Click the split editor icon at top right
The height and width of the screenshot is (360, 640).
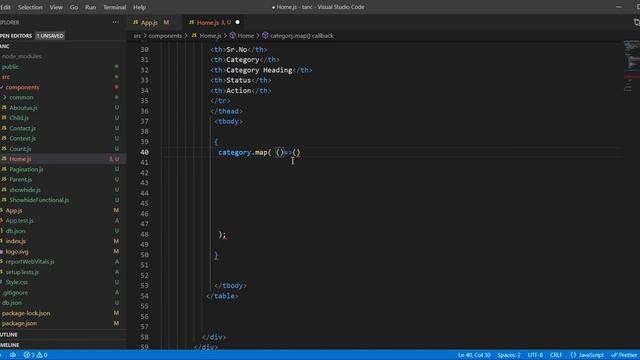click(636, 22)
